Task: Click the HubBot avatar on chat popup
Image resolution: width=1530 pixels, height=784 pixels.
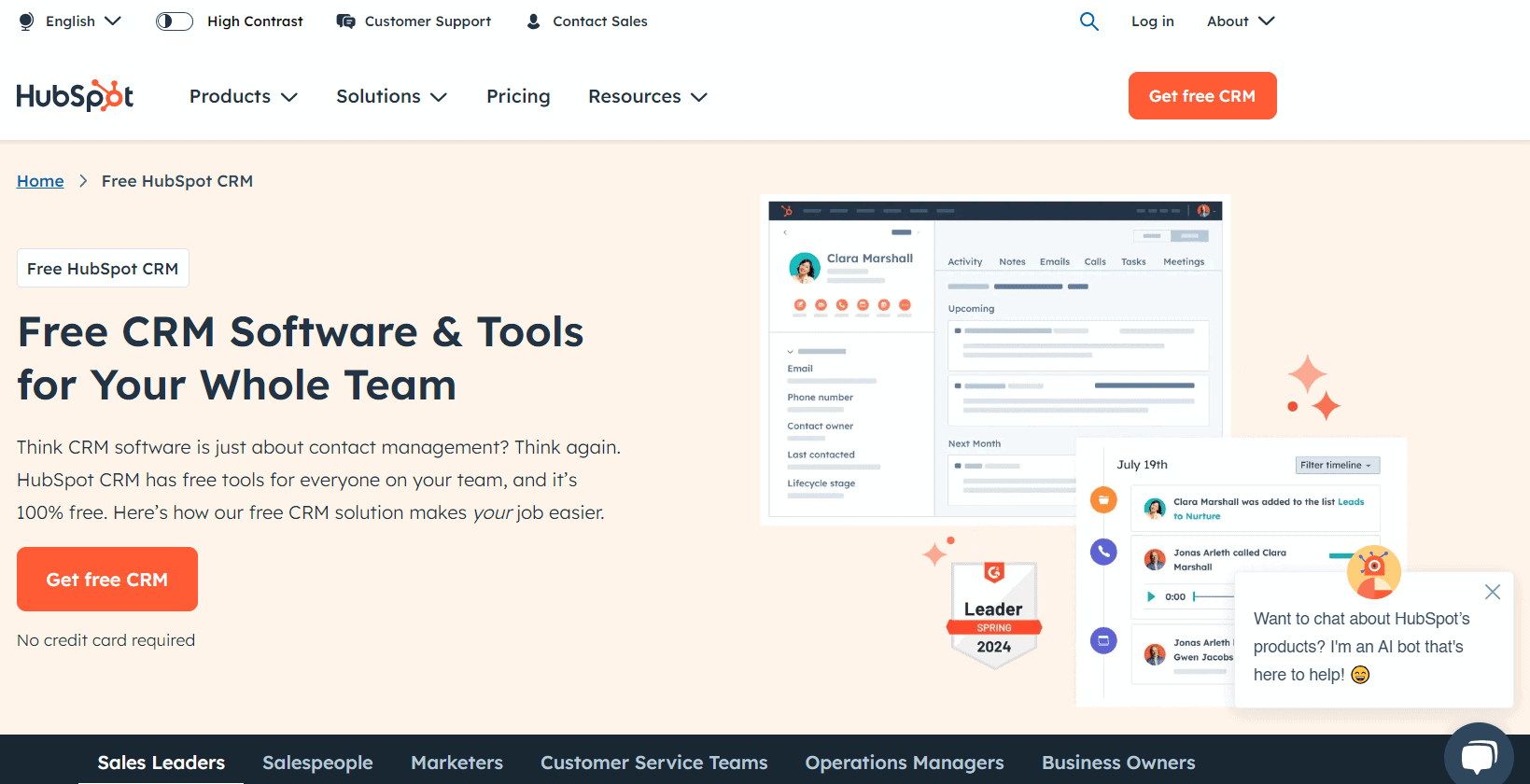Action: (1373, 572)
